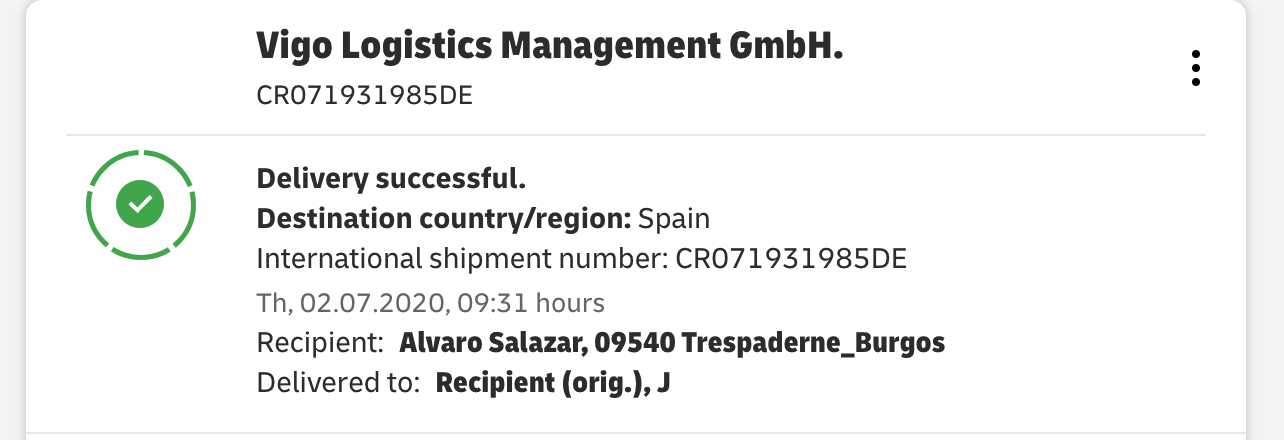The width and height of the screenshot is (1284, 440).
Task: Click tracking number CR071931985DE under the title
Action: pos(364,96)
